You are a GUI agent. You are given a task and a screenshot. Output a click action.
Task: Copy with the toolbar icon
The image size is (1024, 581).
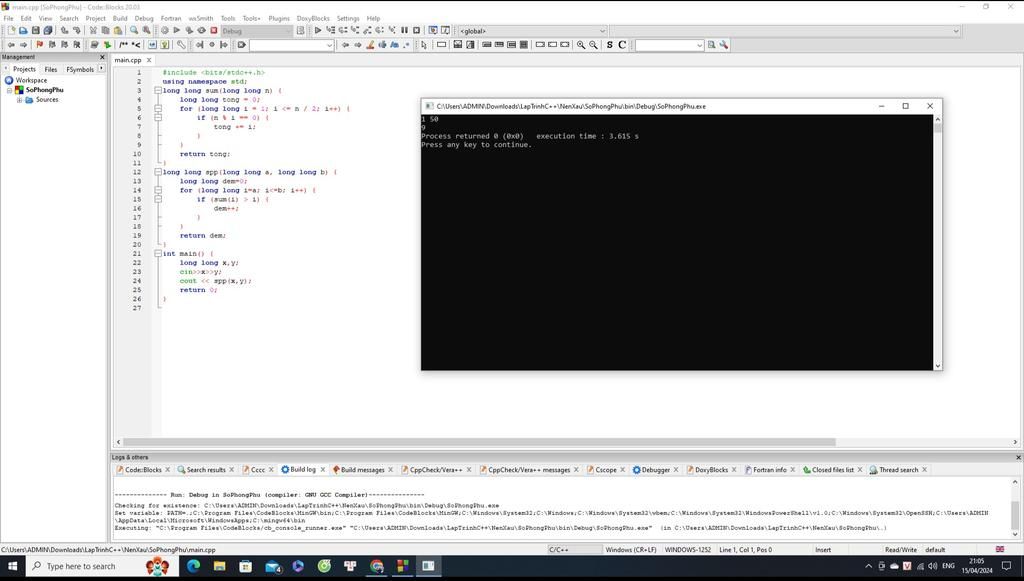105,30
